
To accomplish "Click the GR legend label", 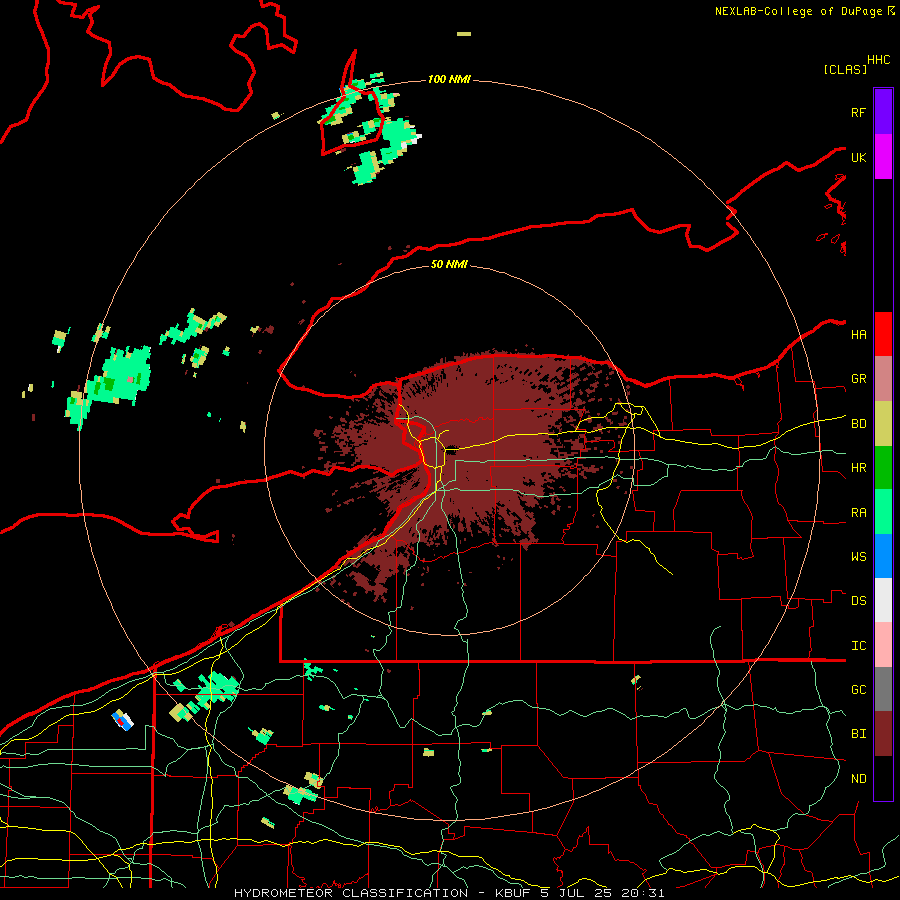I will [858, 379].
